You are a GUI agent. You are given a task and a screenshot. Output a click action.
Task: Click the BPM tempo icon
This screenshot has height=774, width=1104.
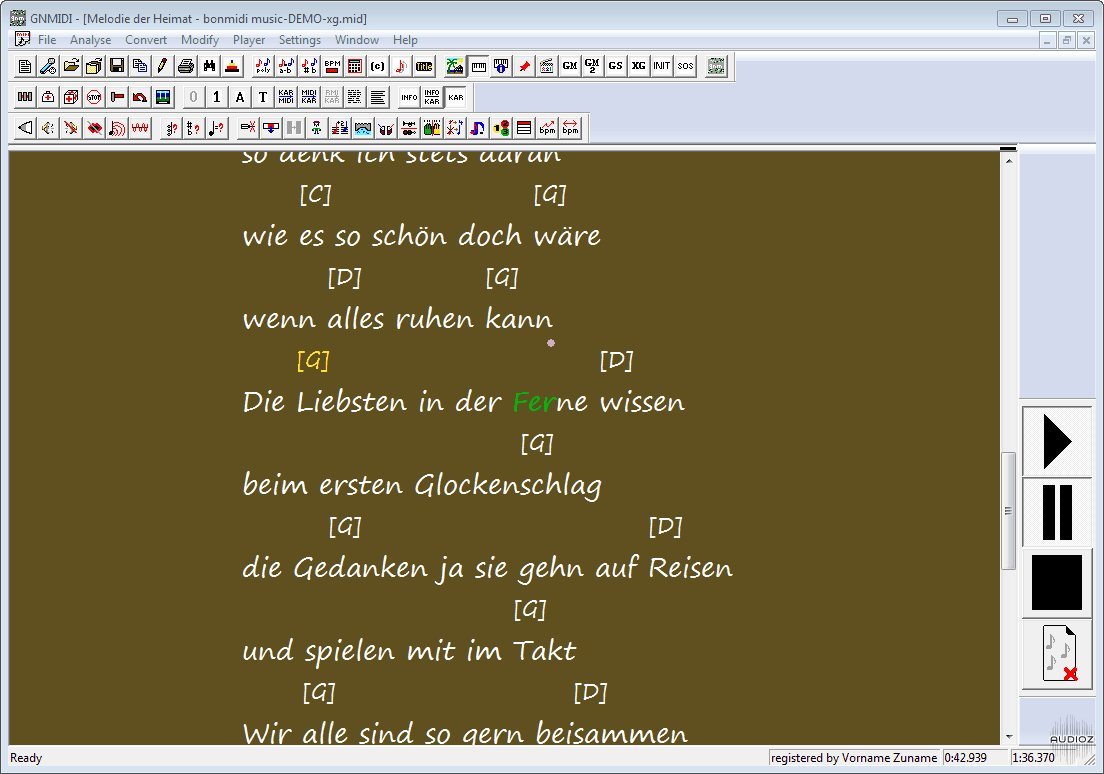click(332, 66)
